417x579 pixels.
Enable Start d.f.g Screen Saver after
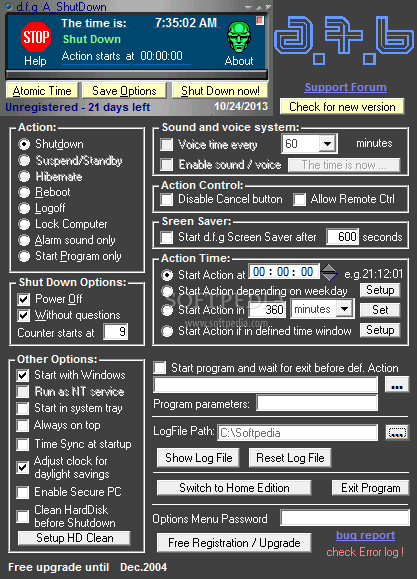(x=167, y=237)
